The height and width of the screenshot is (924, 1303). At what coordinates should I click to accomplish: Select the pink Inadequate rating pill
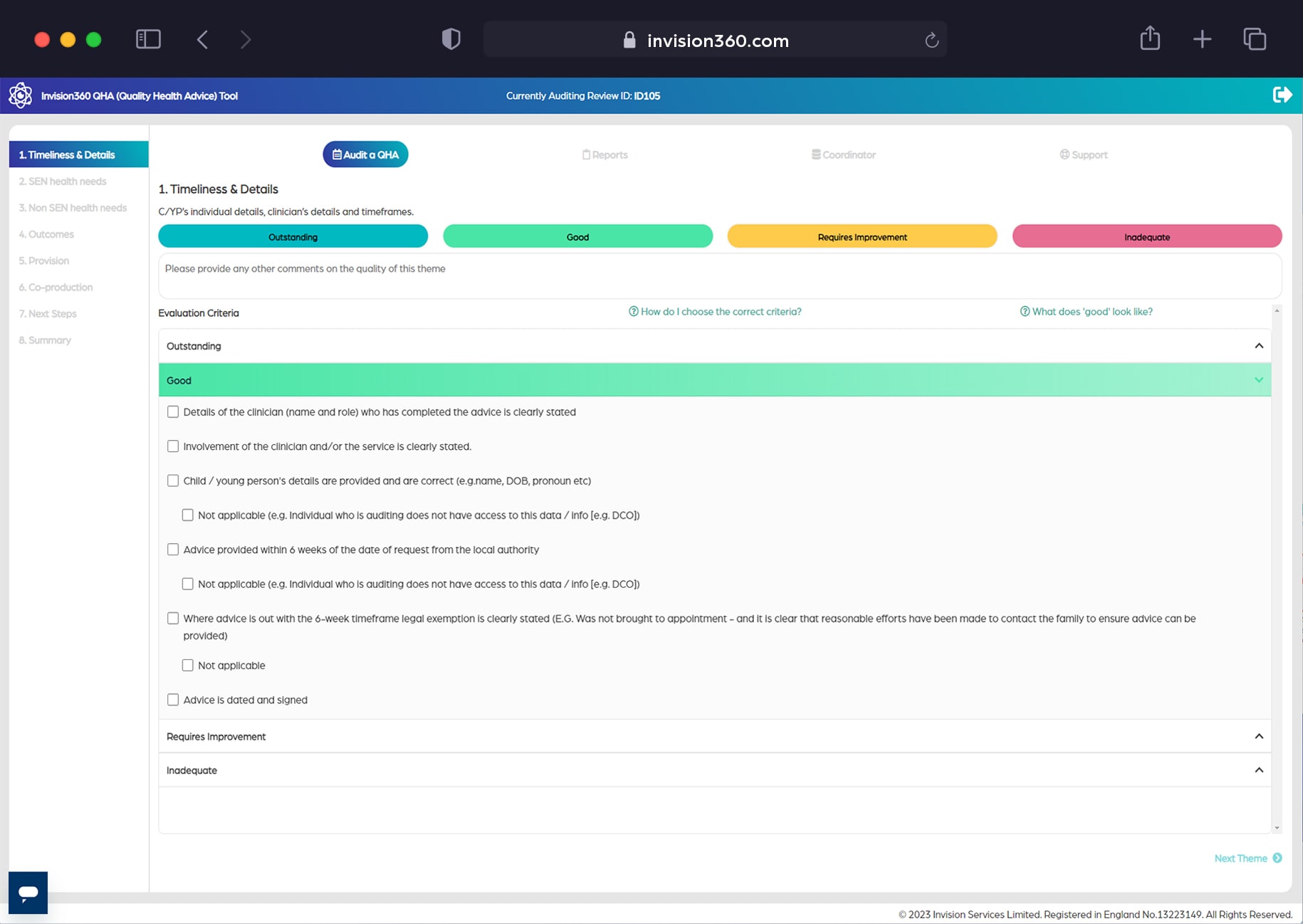pyautogui.click(x=1146, y=236)
